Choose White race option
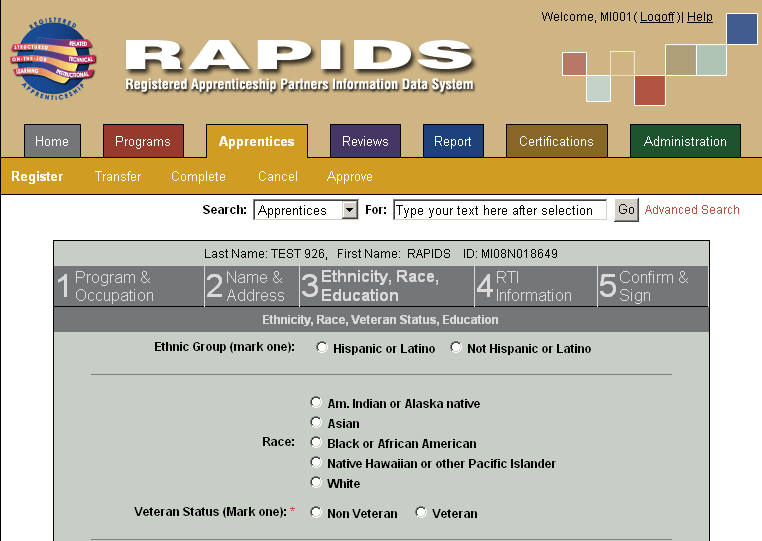 pyautogui.click(x=316, y=482)
